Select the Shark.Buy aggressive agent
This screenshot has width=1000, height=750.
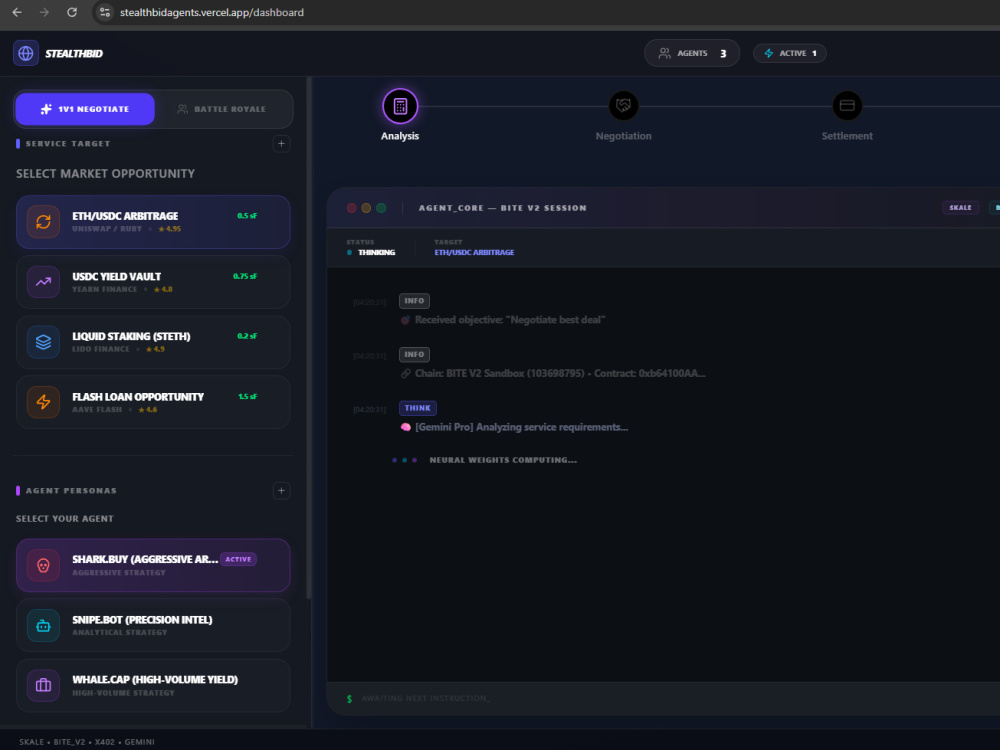click(x=153, y=565)
